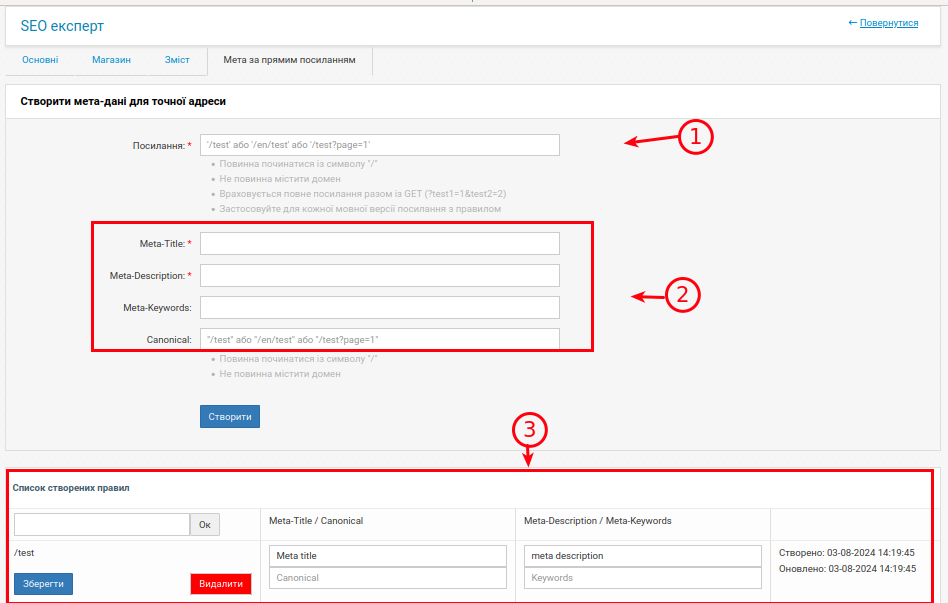Click 'Список створених правил' heading
The image size is (948, 603).
point(71,487)
